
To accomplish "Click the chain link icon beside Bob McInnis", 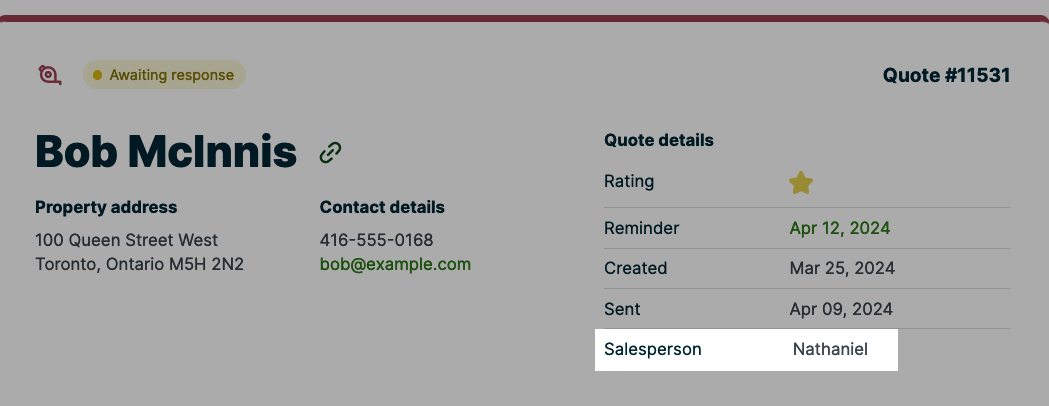I will click(331, 152).
